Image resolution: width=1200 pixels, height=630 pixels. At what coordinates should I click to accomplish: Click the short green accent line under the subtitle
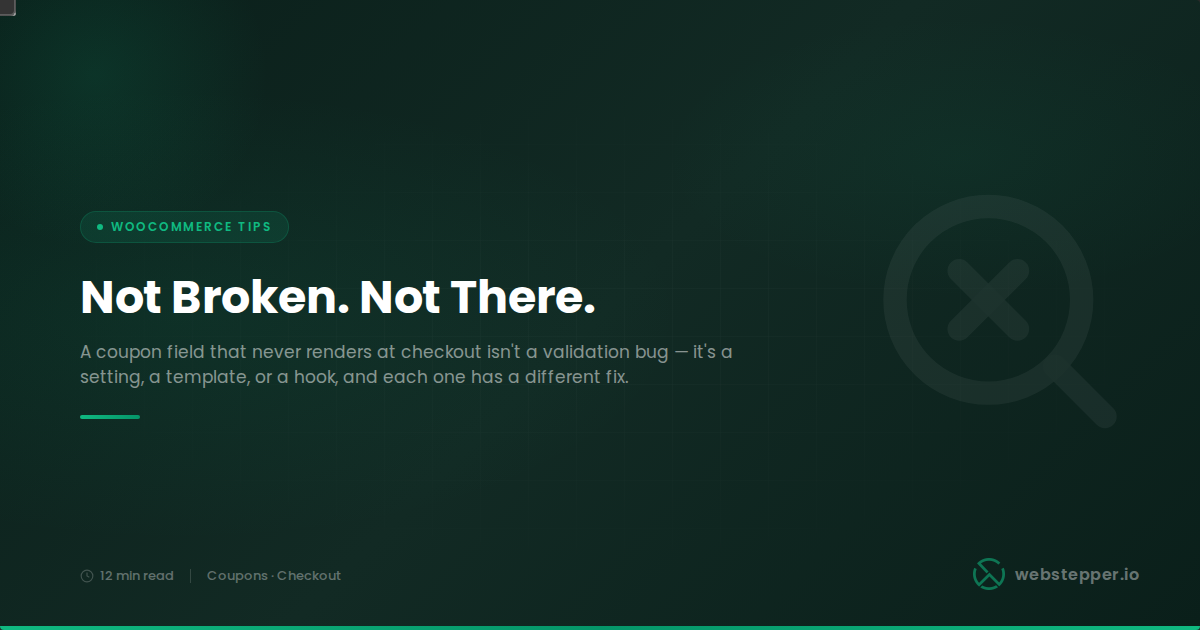tap(110, 417)
